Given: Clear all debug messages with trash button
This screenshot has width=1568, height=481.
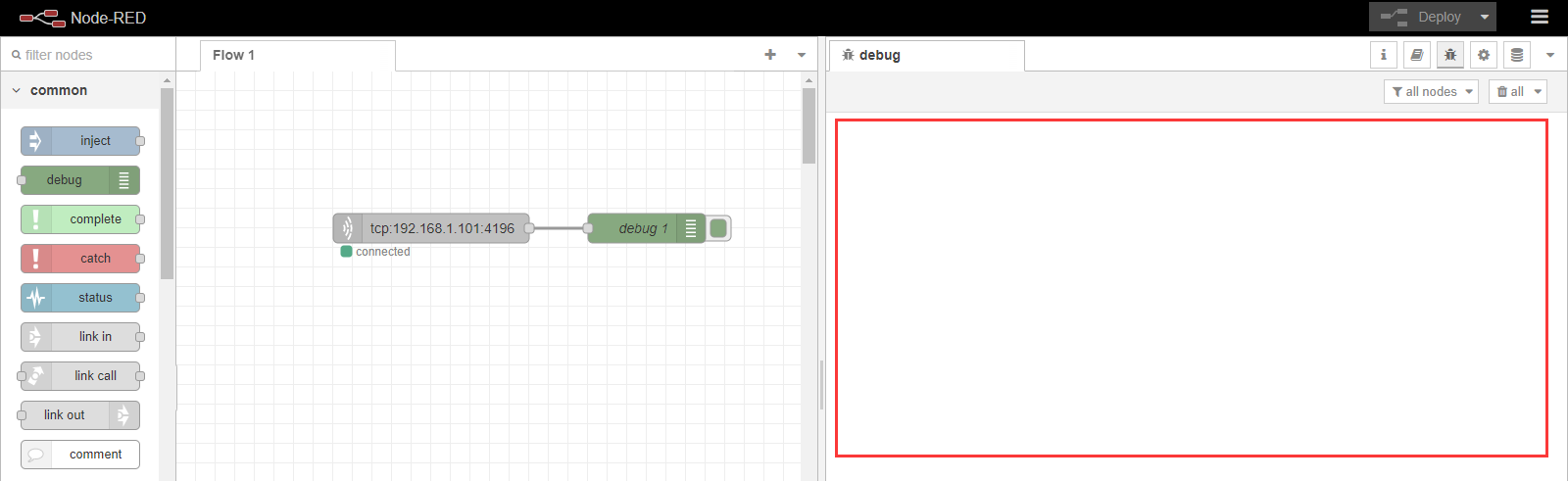Looking at the screenshot, I should [1509, 91].
